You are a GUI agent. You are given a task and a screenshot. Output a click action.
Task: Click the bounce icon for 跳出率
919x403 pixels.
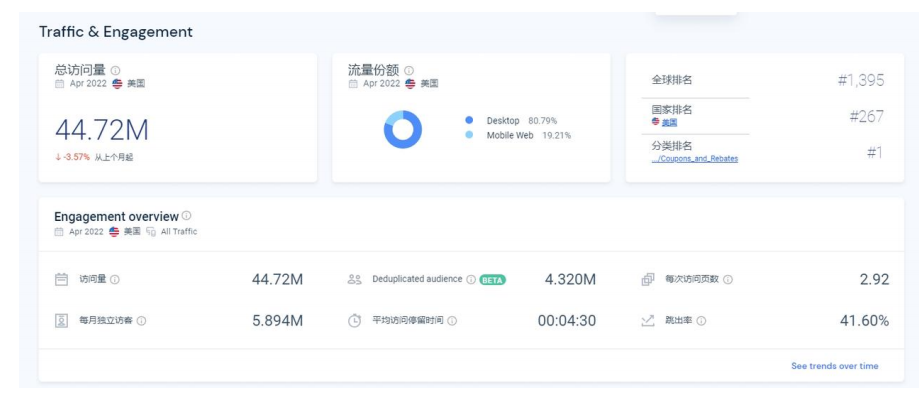648,321
